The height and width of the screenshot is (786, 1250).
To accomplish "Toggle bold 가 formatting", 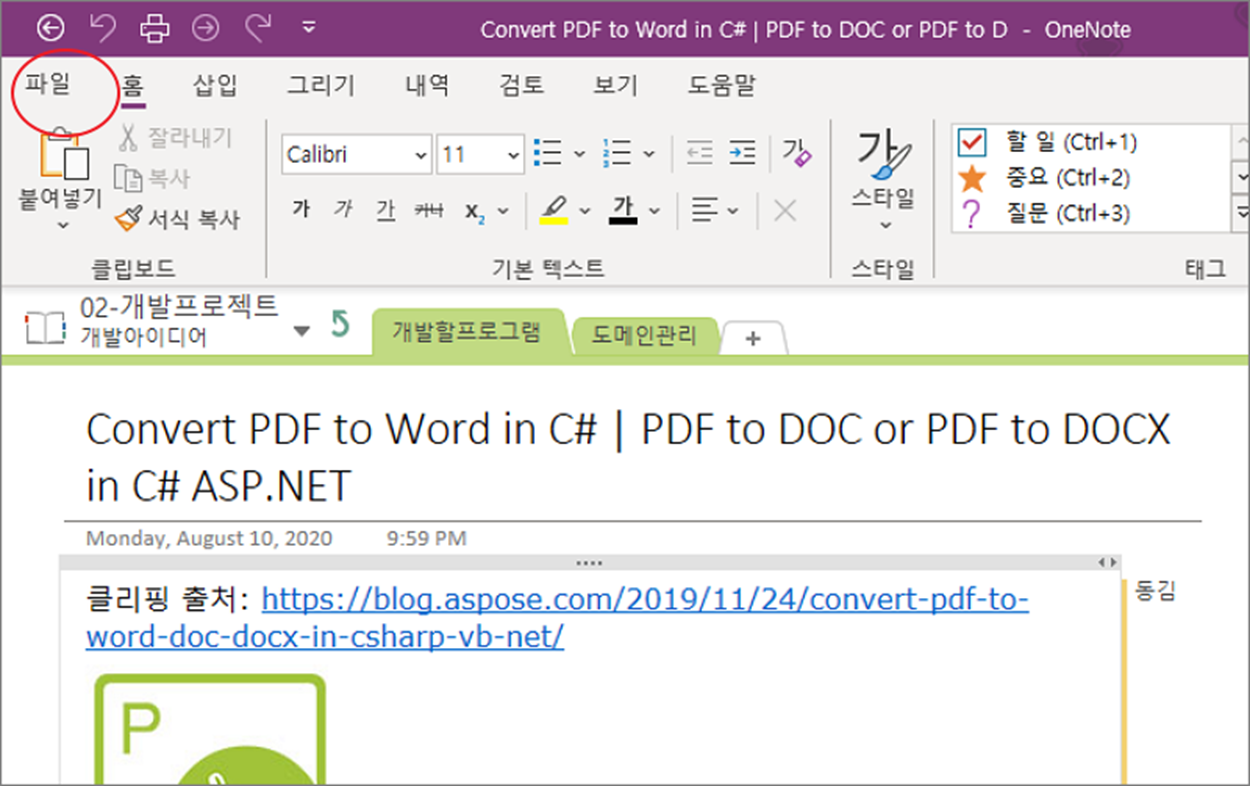I will click(301, 210).
